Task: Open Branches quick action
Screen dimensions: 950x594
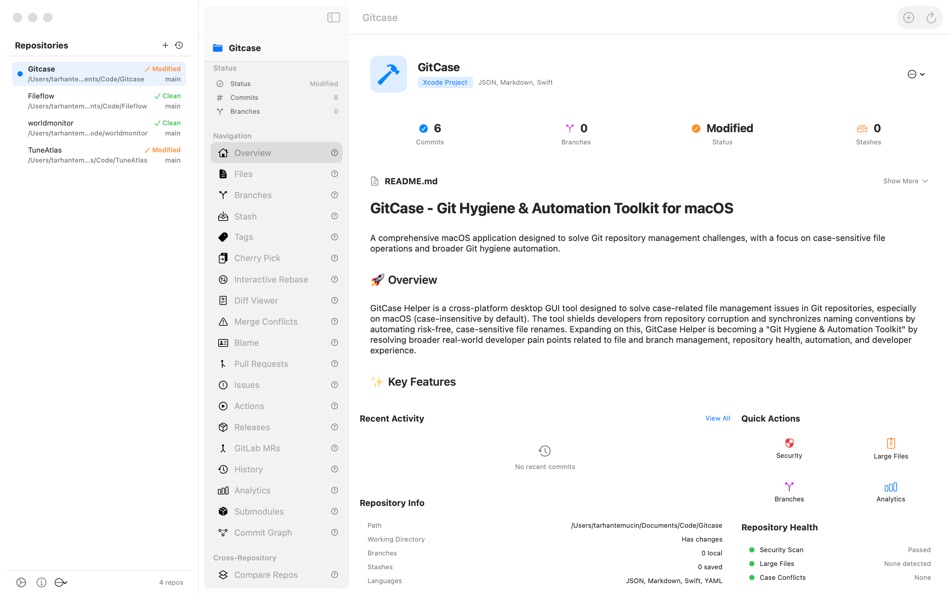Action: point(789,492)
